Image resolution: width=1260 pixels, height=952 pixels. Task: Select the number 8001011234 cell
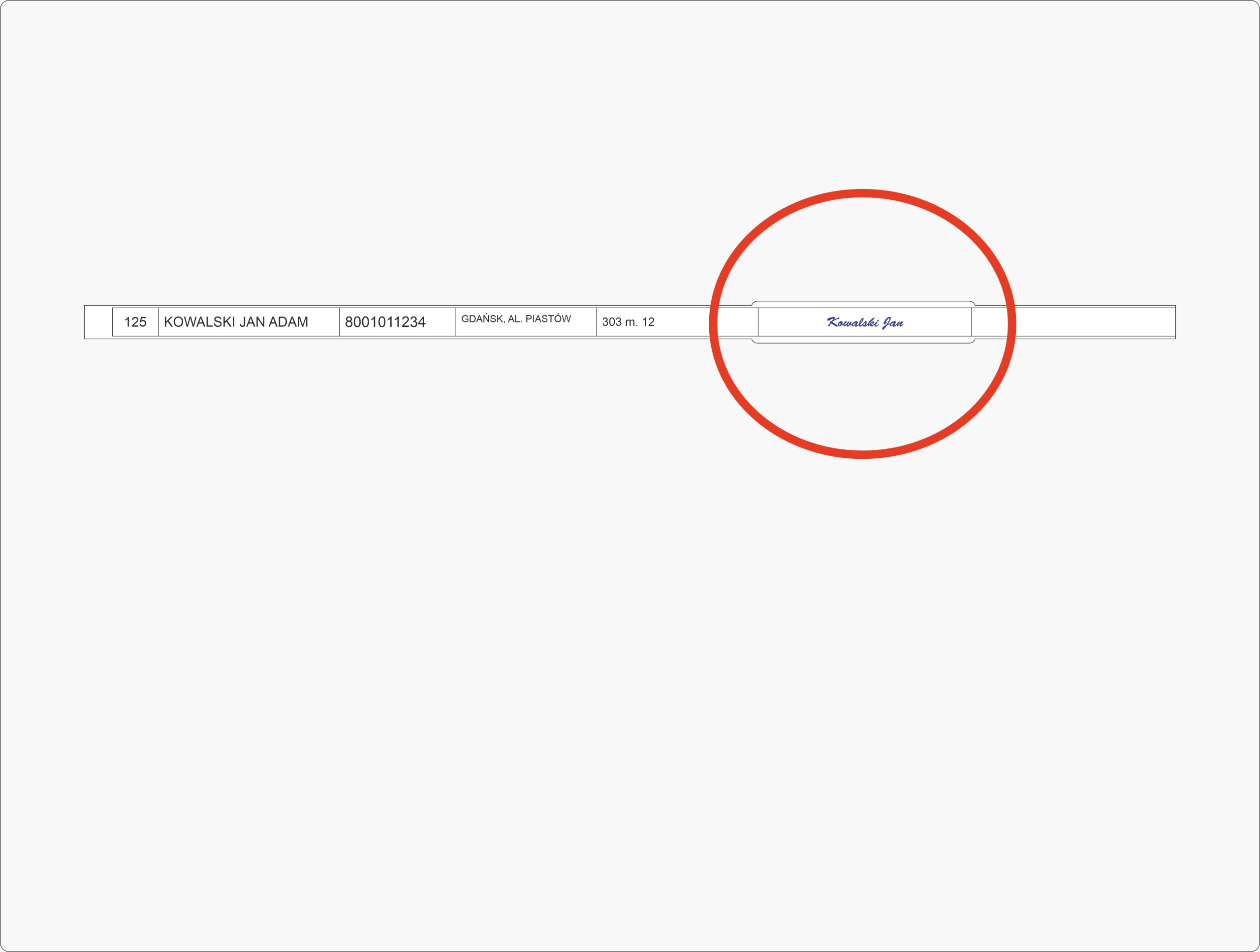pos(385,322)
